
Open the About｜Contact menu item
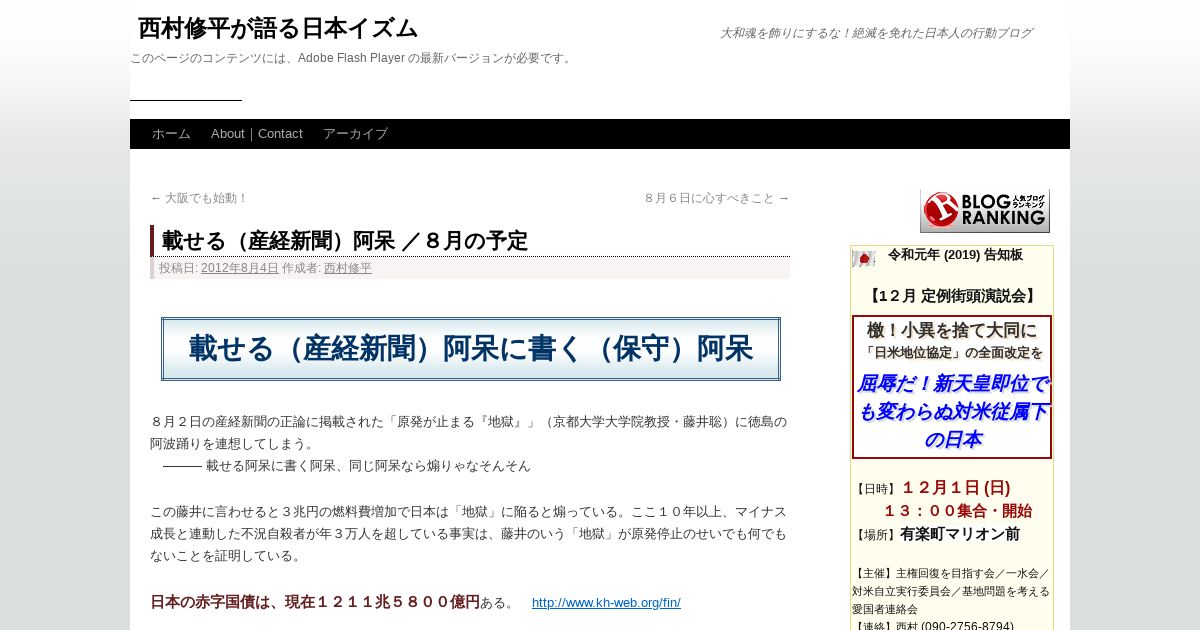(257, 134)
